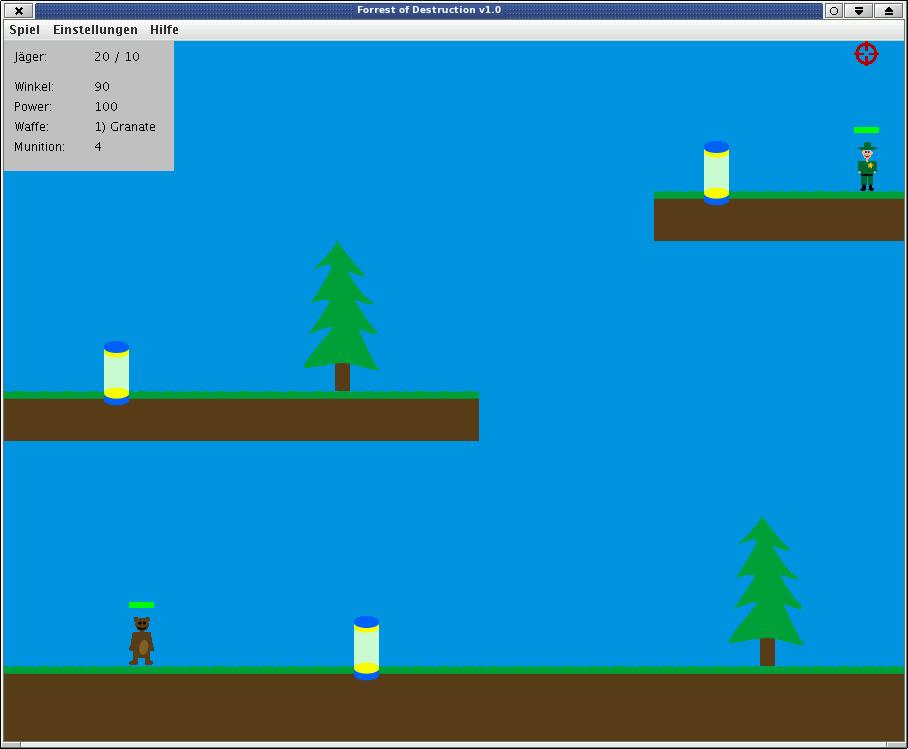Click the Waffe value 1) Granate
Screen dimensions: 908x749
pyautogui.click(x=125, y=126)
